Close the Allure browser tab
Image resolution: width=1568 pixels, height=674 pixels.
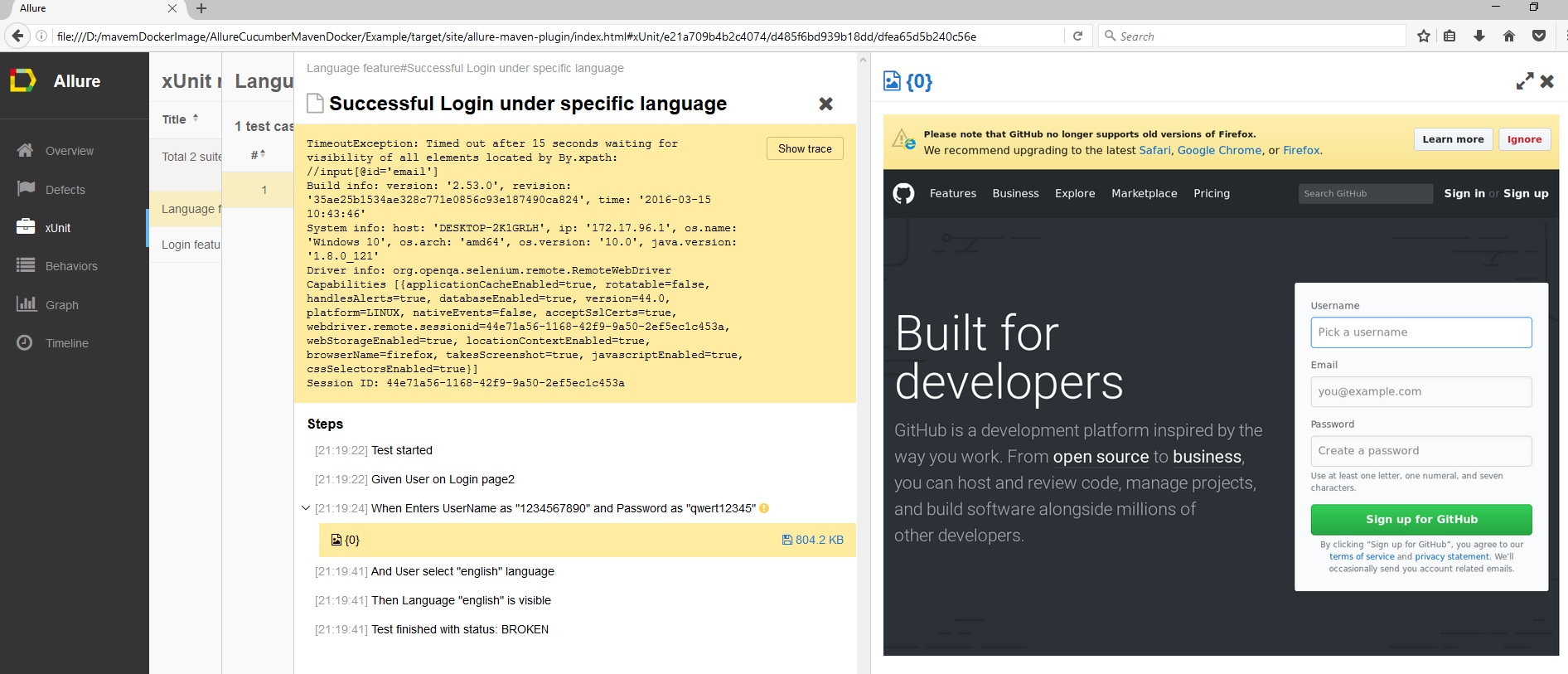point(172,8)
